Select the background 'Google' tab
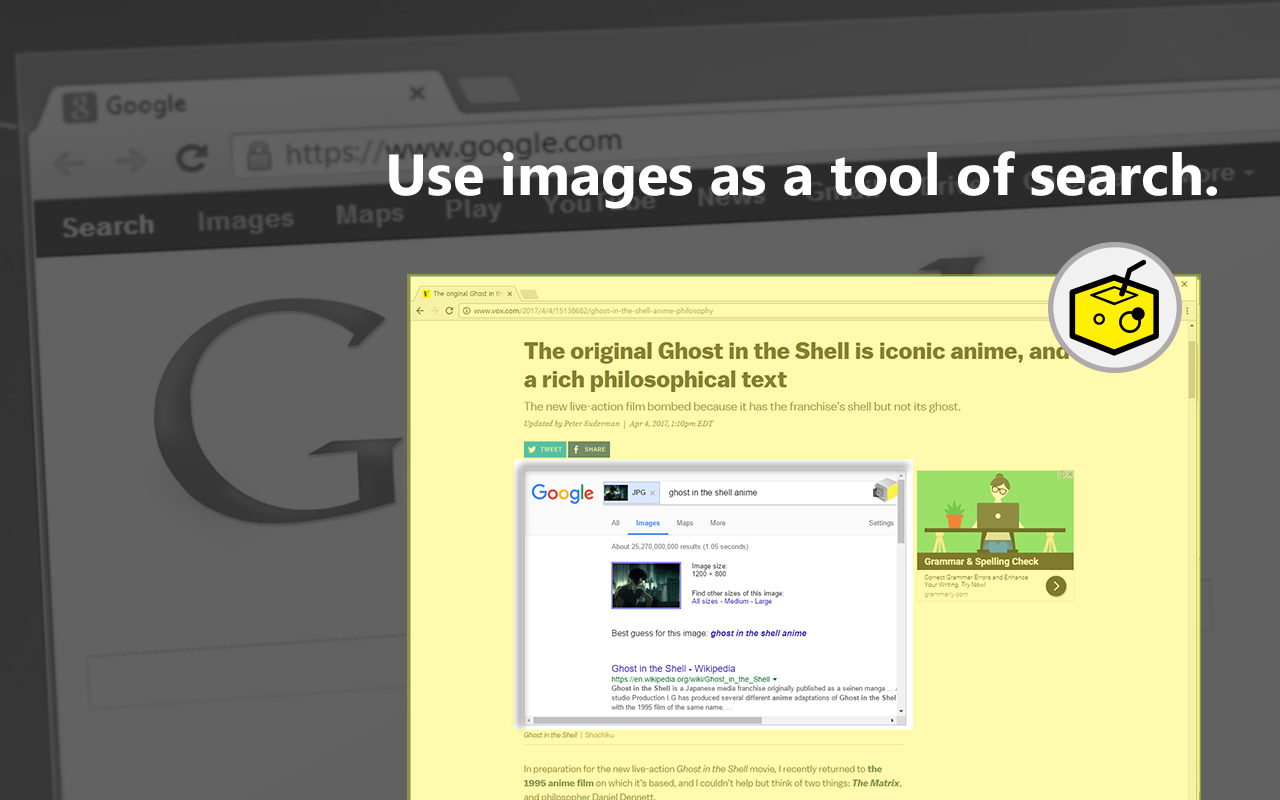The height and width of the screenshot is (800, 1280). point(245,103)
